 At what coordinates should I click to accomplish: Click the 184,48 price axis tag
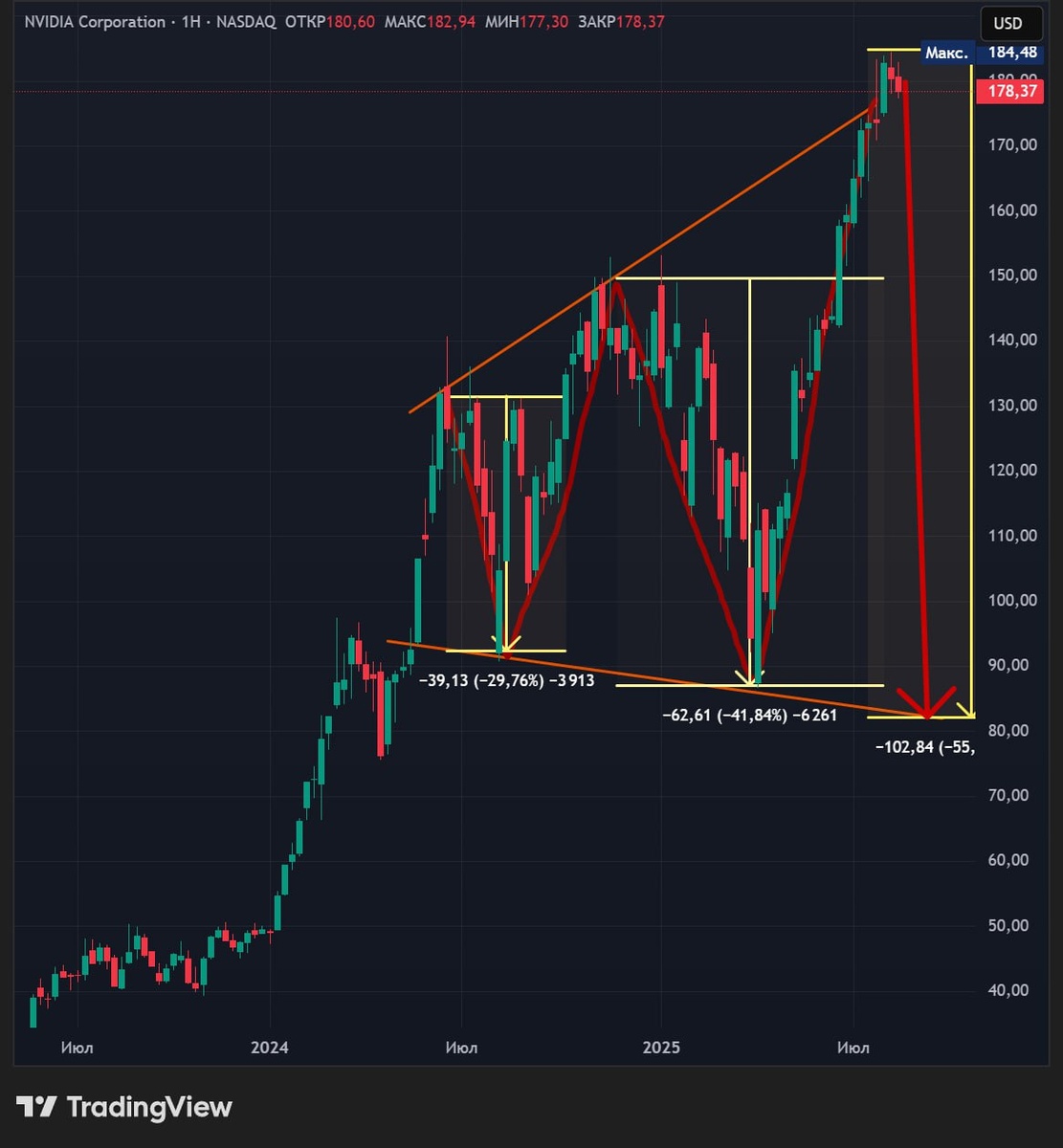click(1009, 54)
